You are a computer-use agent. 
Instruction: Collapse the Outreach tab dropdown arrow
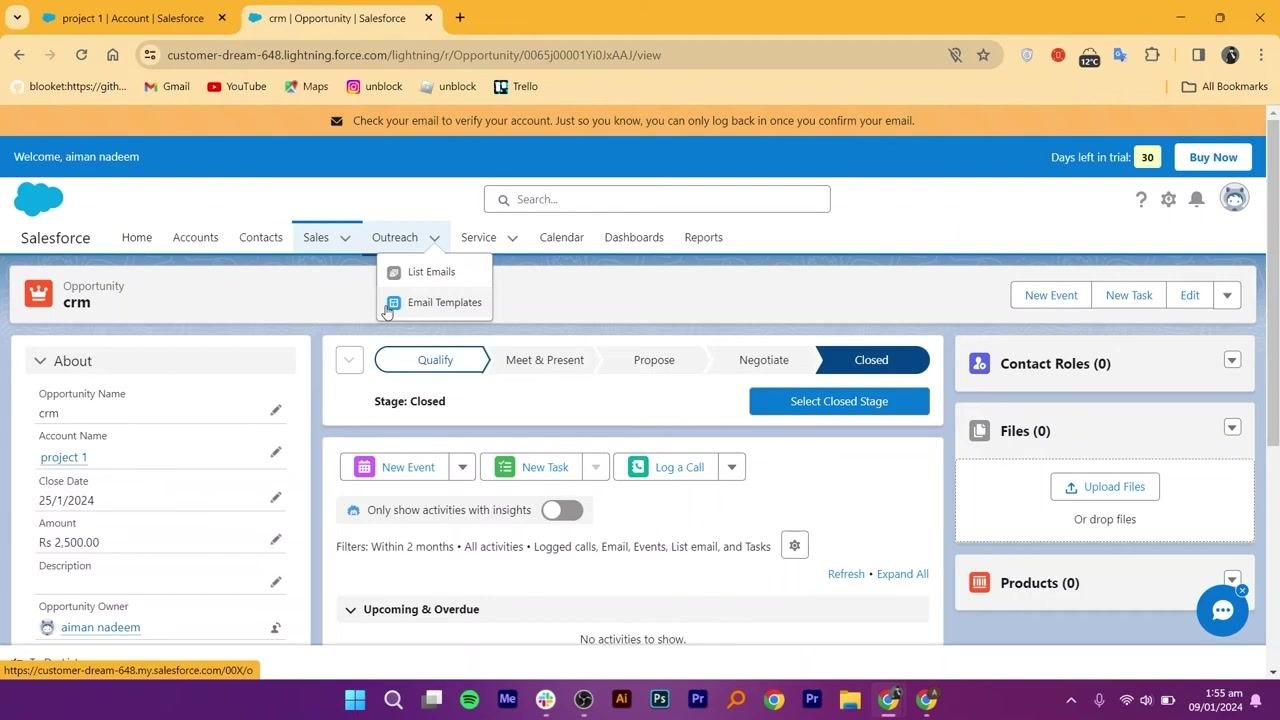tap(434, 238)
